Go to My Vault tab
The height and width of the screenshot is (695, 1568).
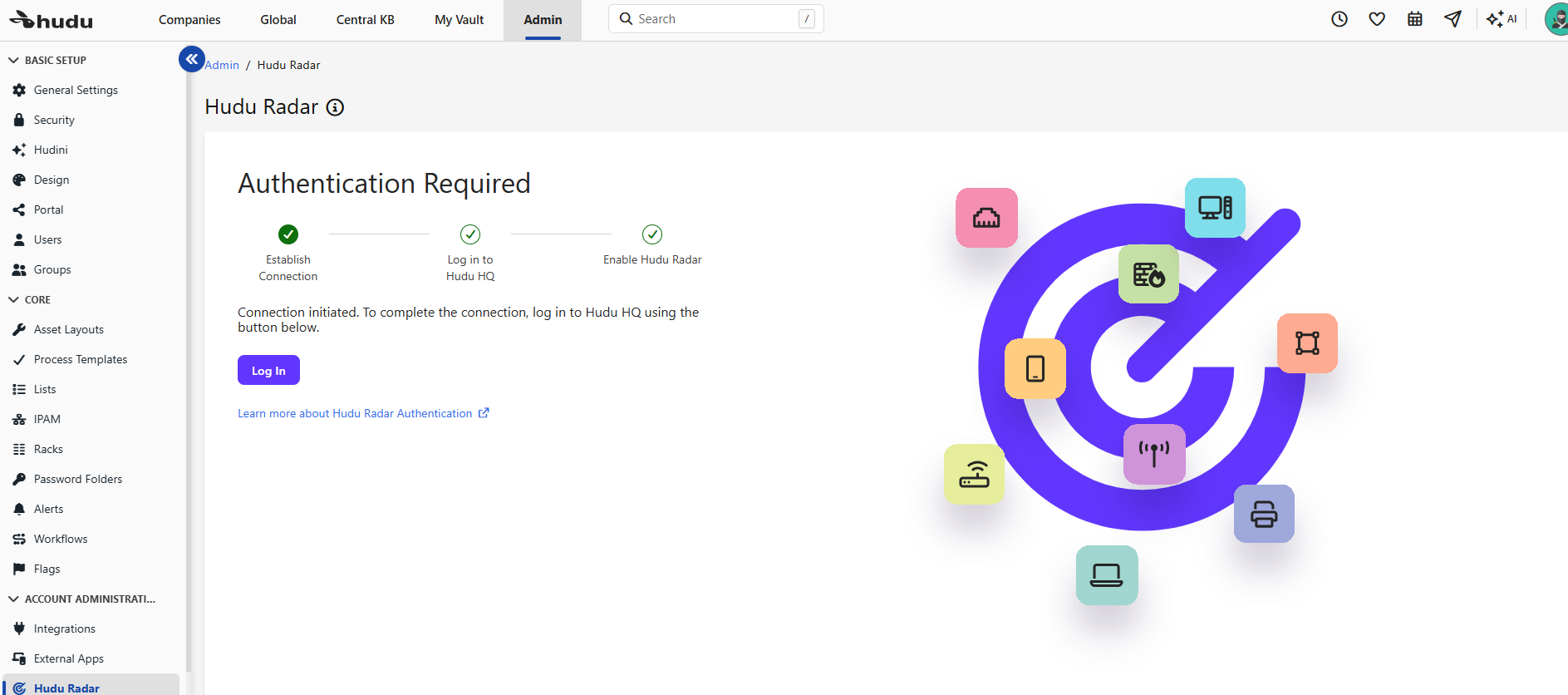coord(460,20)
